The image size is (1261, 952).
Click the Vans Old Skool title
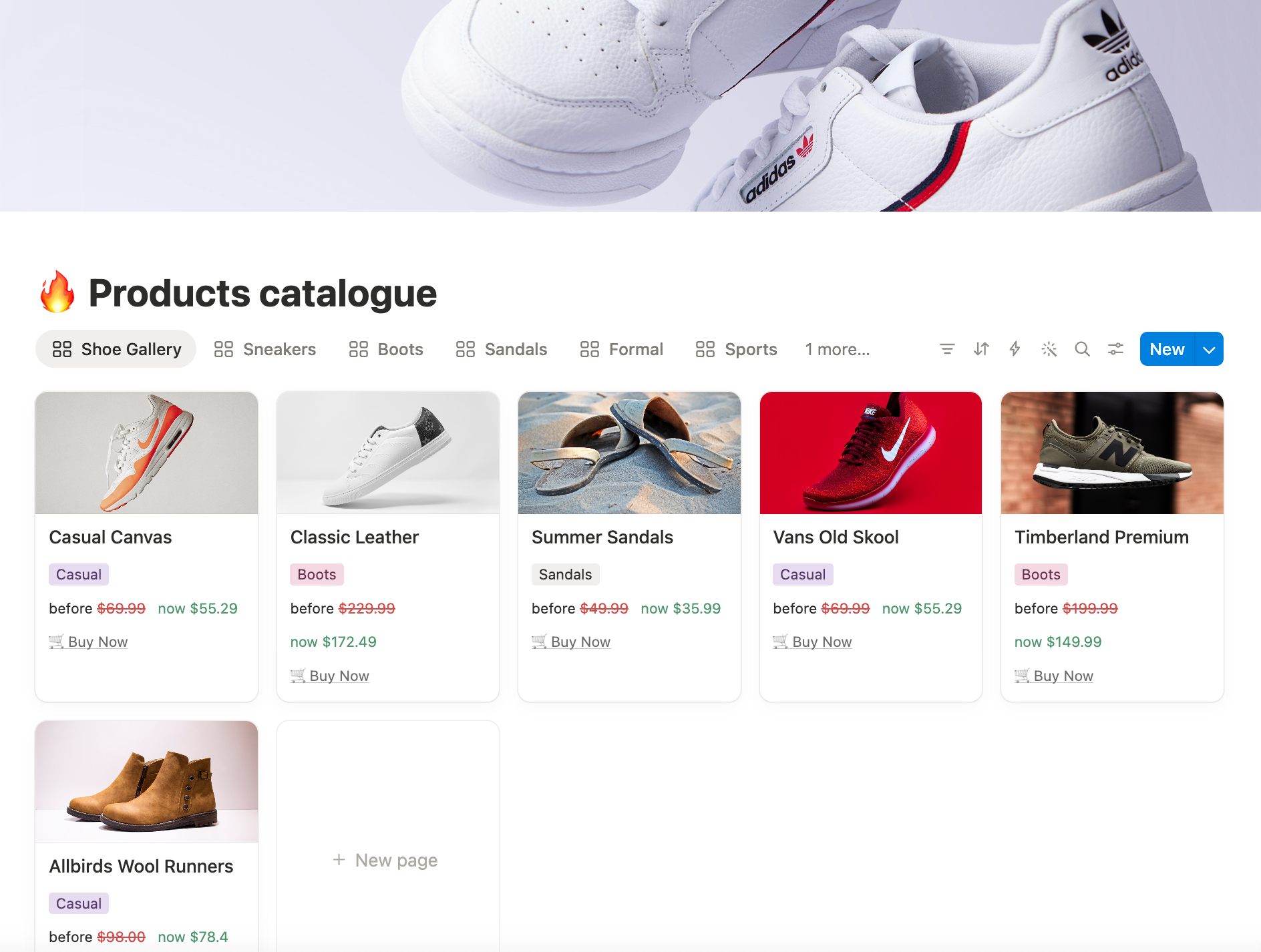tap(836, 537)
